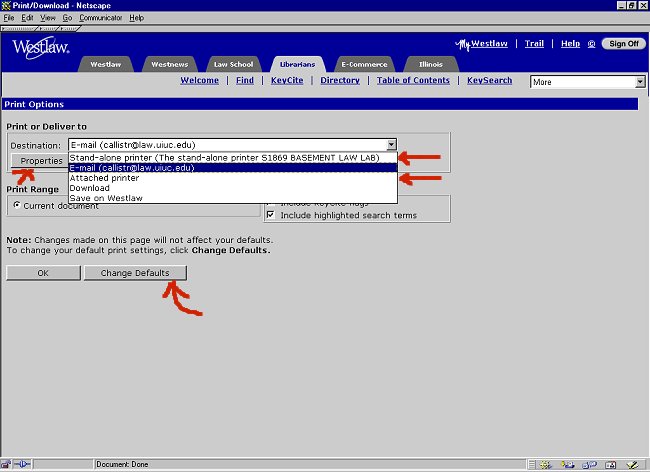Image resolution: width=650 pixels, height=472 pixels.
Task: Go to the Find link
Action: click(x=245, y=80)
